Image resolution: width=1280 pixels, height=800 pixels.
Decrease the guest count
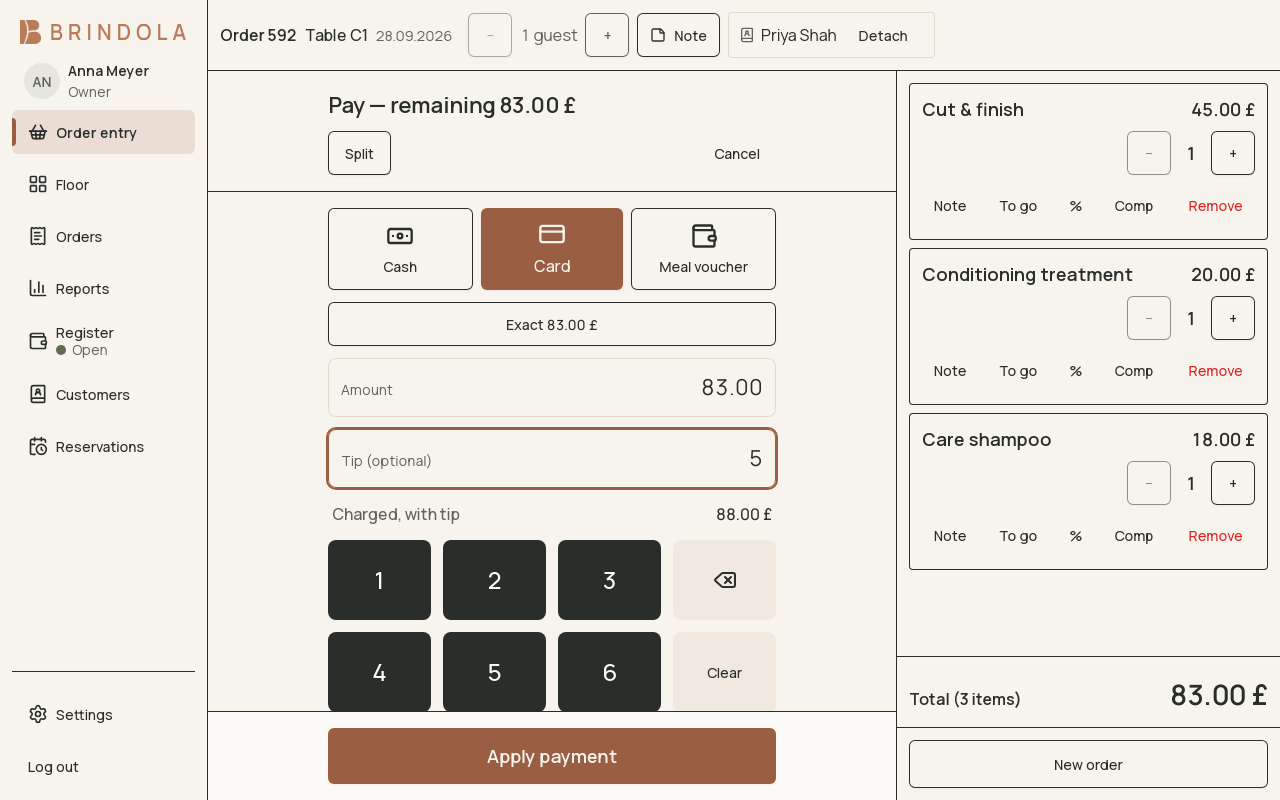point(490,35)
